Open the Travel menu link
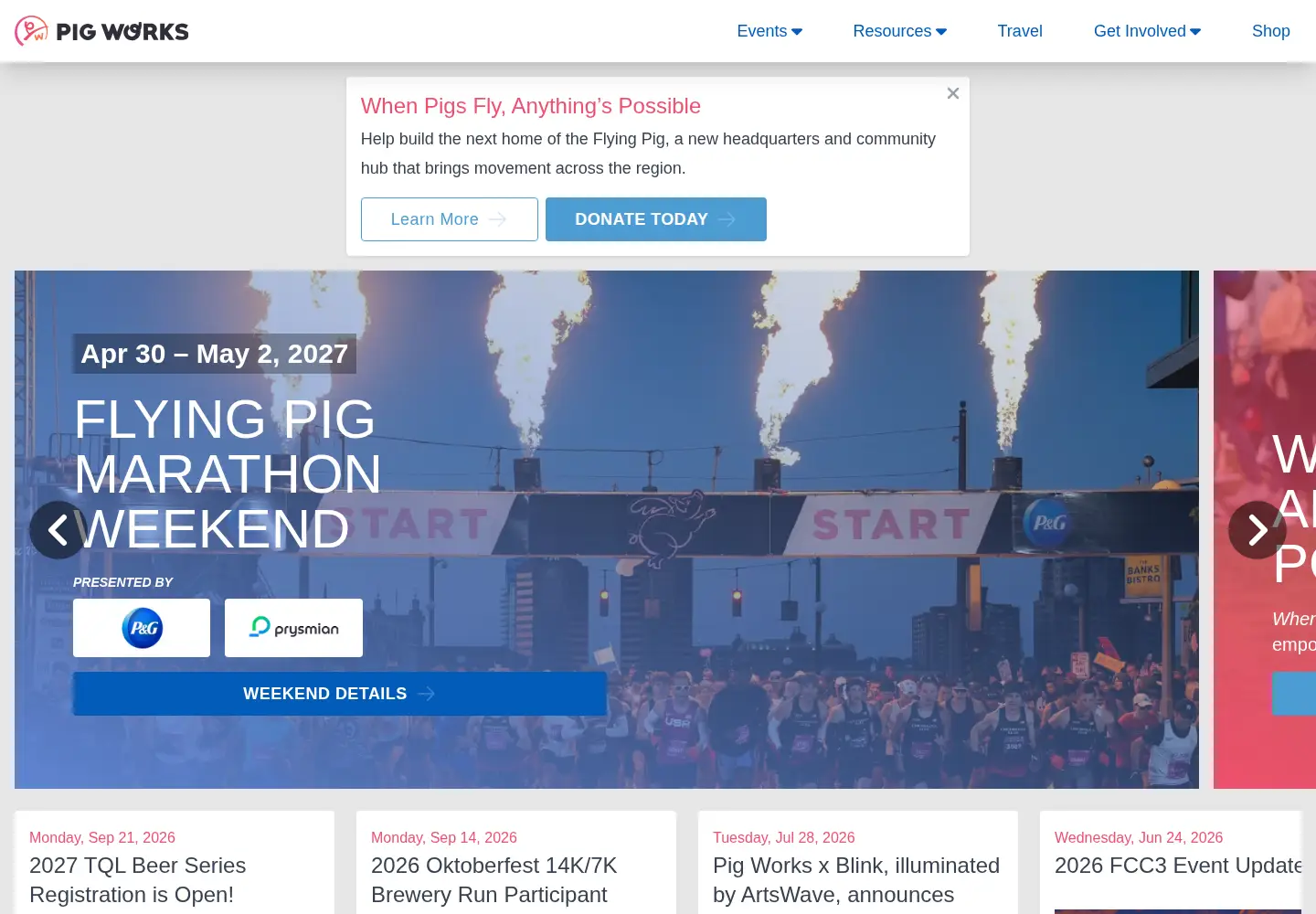This screenshot has width=1316, height=914. [x=1020, y=31]
